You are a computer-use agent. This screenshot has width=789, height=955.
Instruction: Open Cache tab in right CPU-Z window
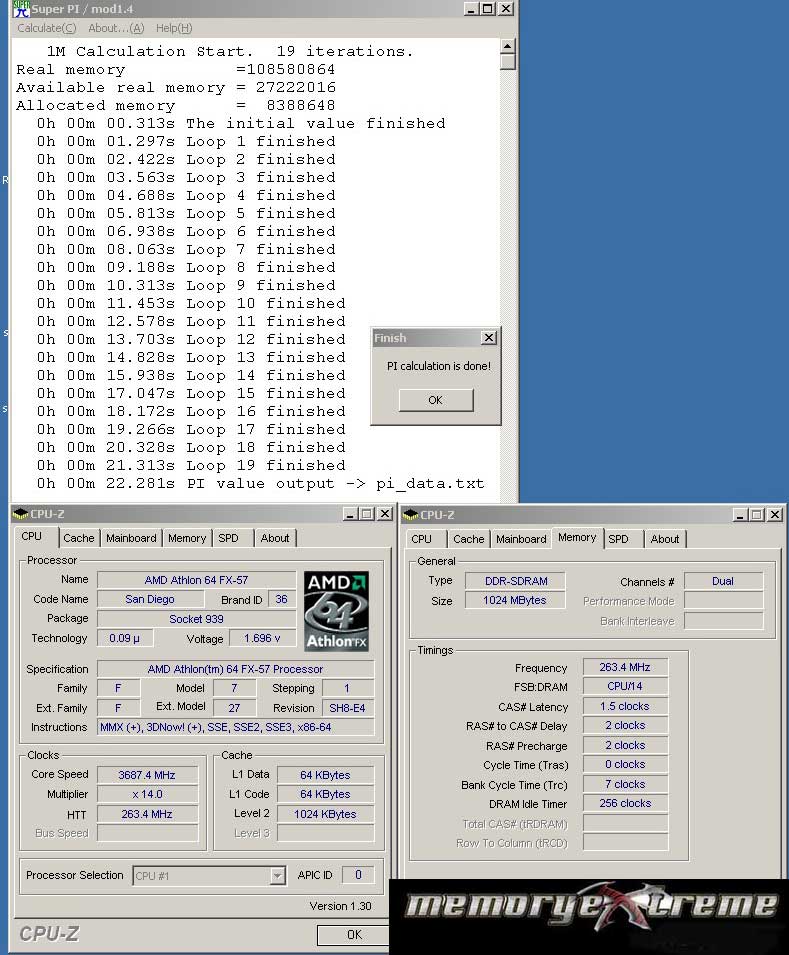(469, 539)
